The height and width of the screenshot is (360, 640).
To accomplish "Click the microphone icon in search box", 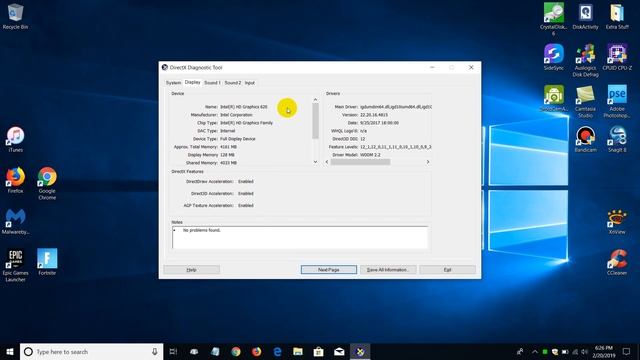I will pos(155,351).
